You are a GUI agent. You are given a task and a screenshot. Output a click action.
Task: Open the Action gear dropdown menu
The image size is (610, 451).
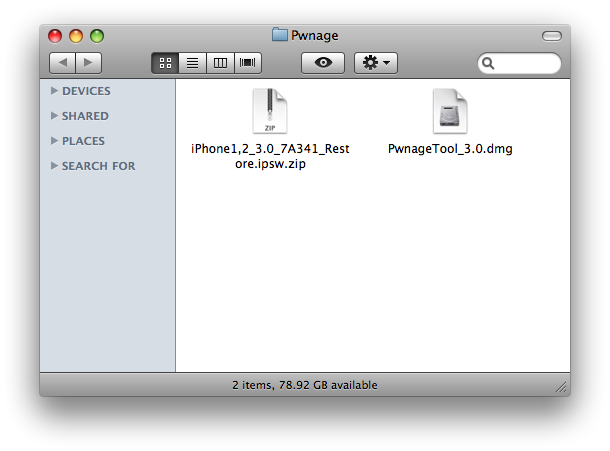pyautogui.click(x=376, y=63)
